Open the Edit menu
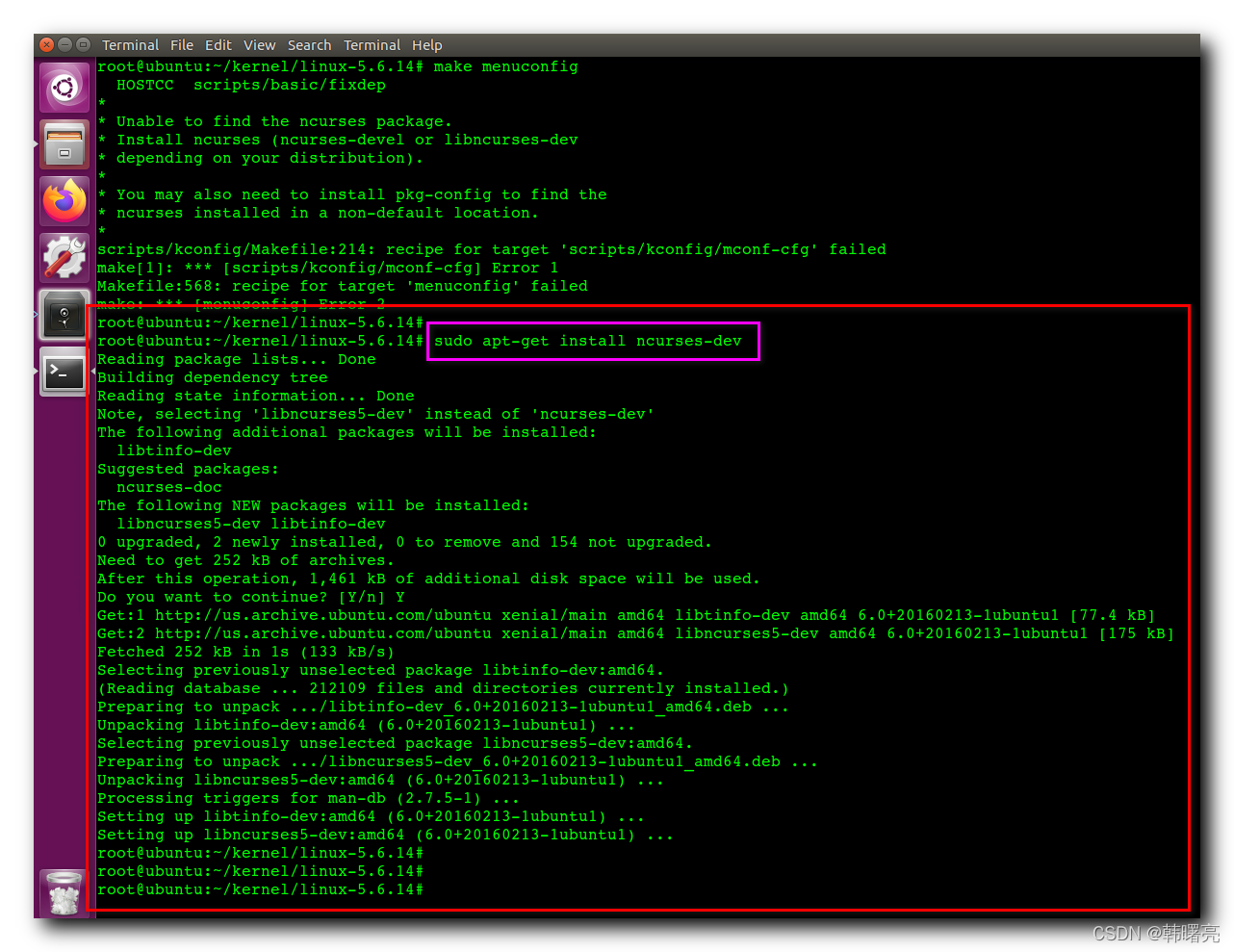Viewport: 1234px width, 952px height. (x=218, y=44)
